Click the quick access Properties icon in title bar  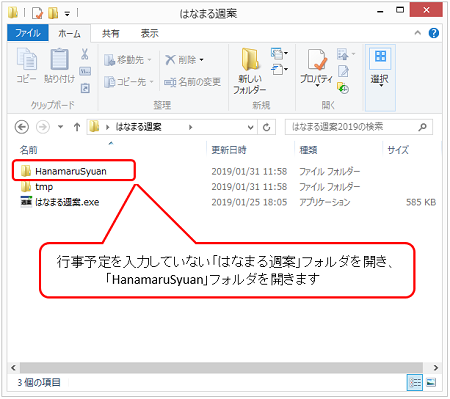37,13
